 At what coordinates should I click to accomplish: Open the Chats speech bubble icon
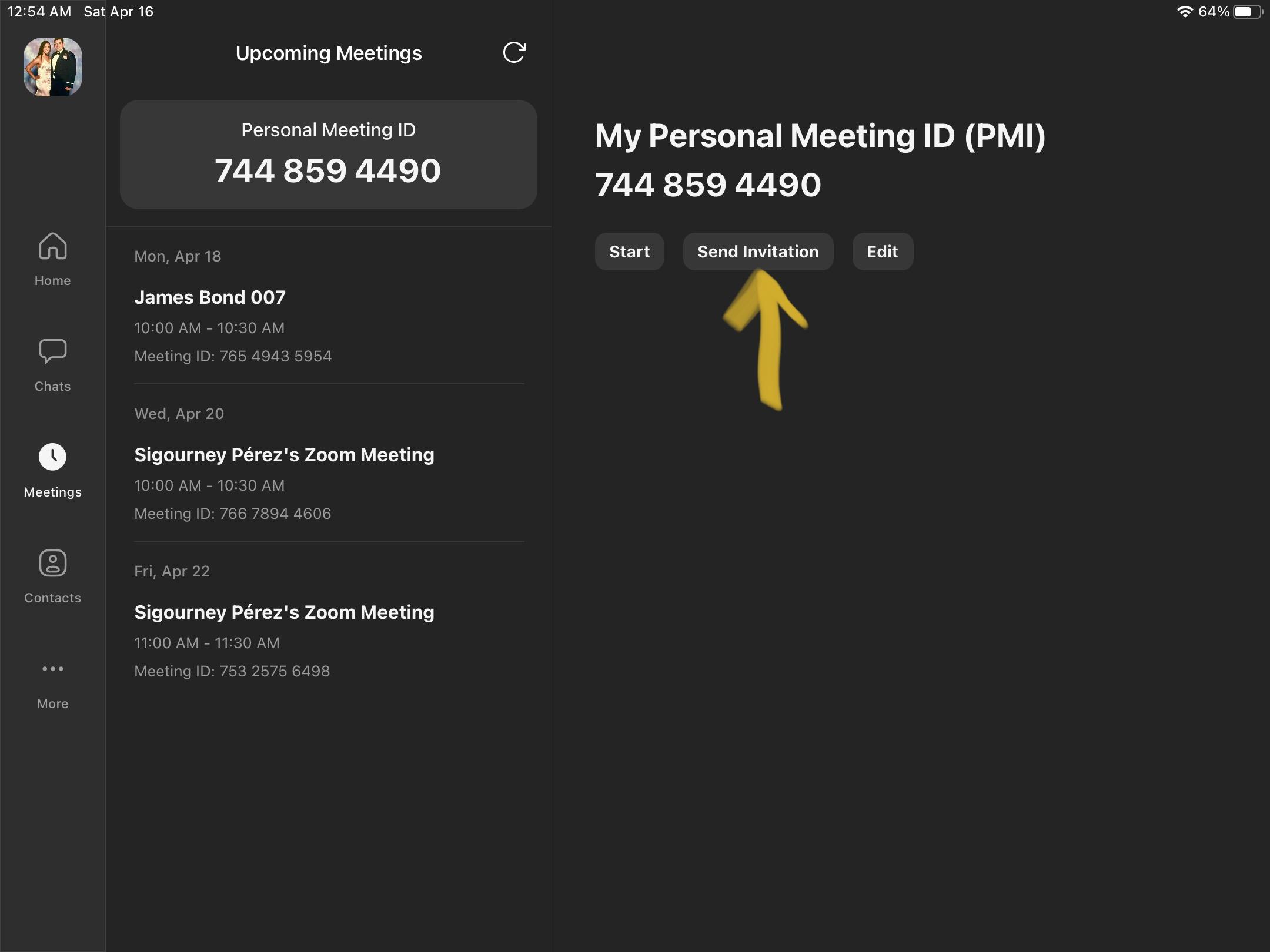point(52,351)
